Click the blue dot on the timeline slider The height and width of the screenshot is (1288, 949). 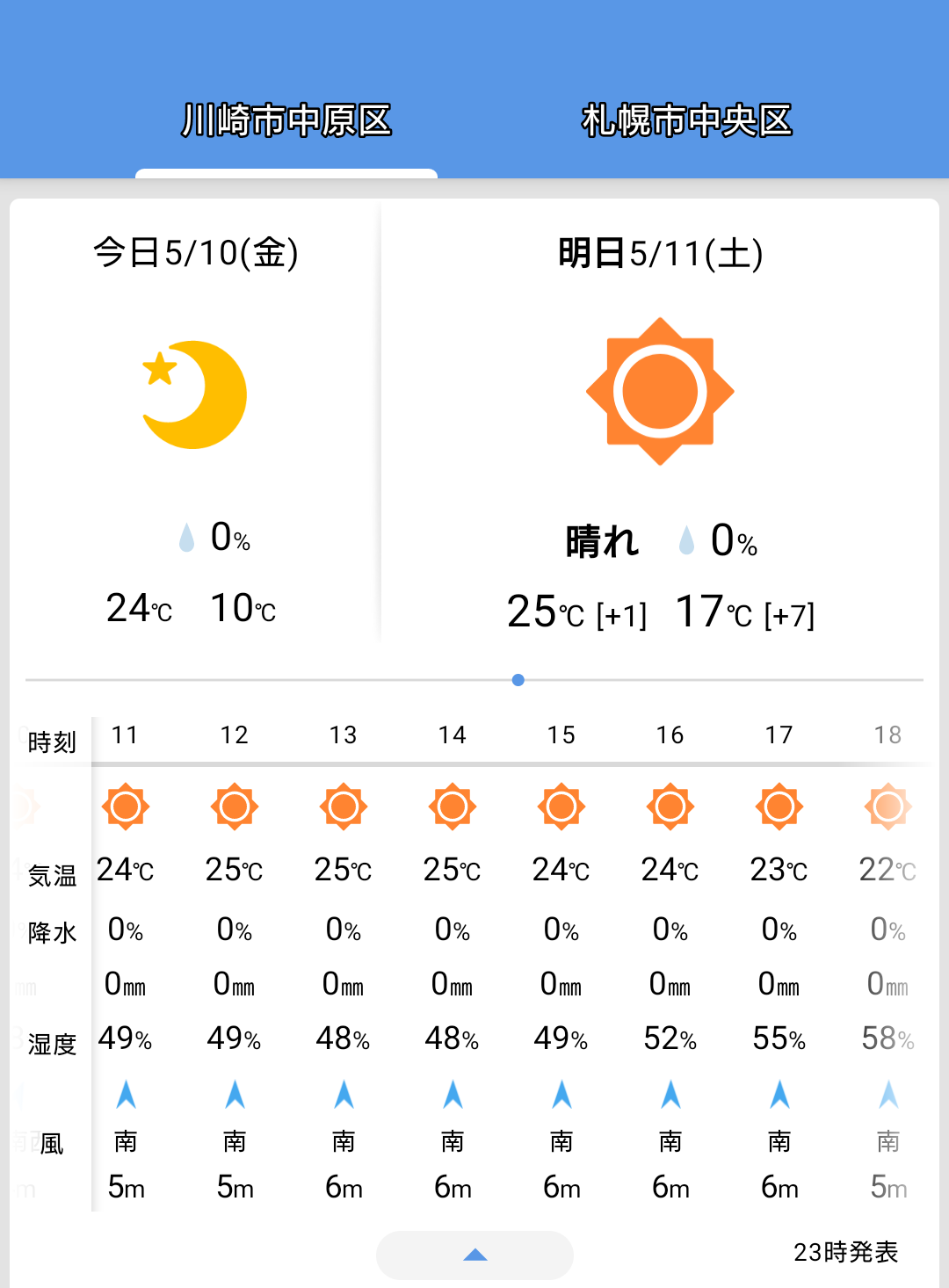[518, 680]
